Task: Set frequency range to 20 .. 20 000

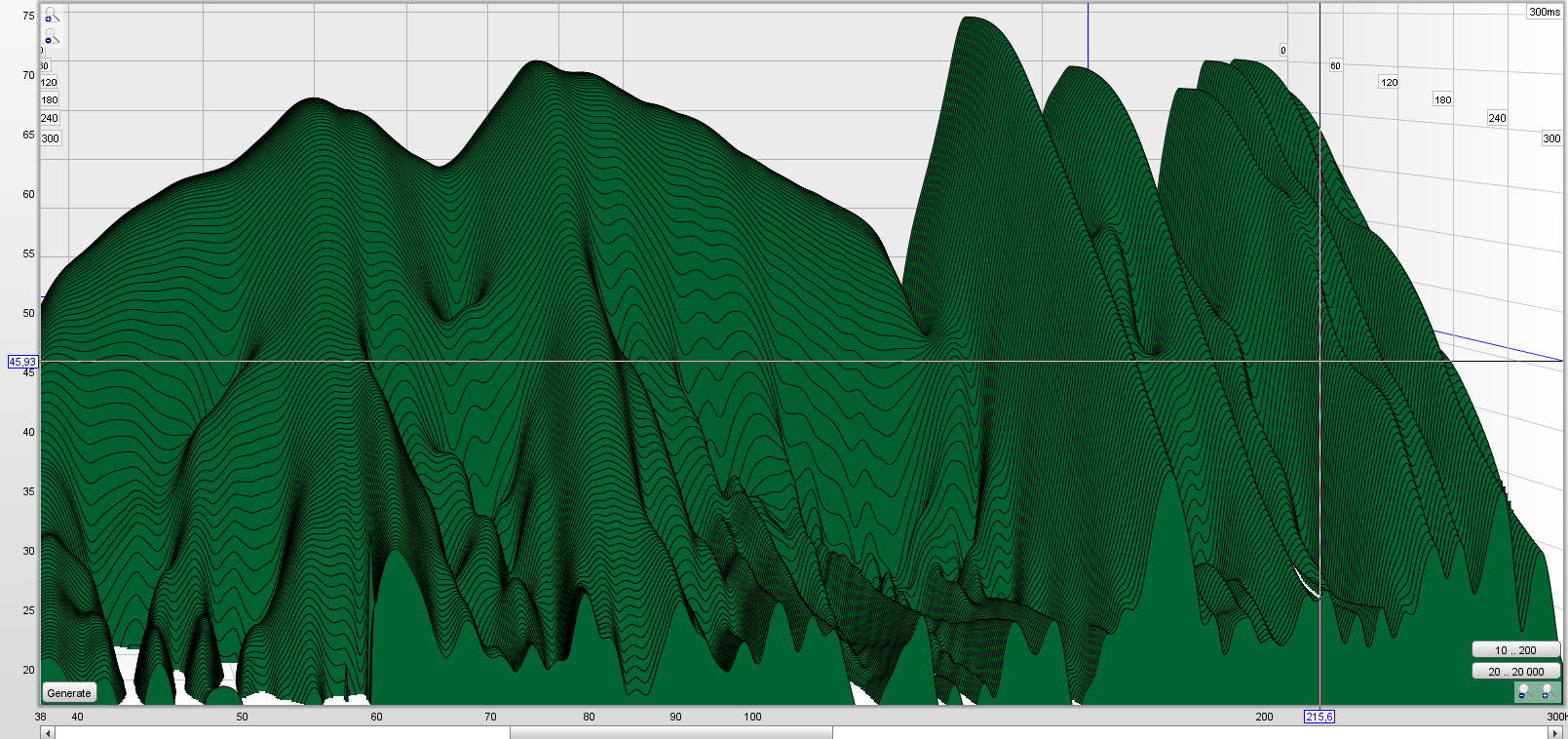Action: [1515, 672]
